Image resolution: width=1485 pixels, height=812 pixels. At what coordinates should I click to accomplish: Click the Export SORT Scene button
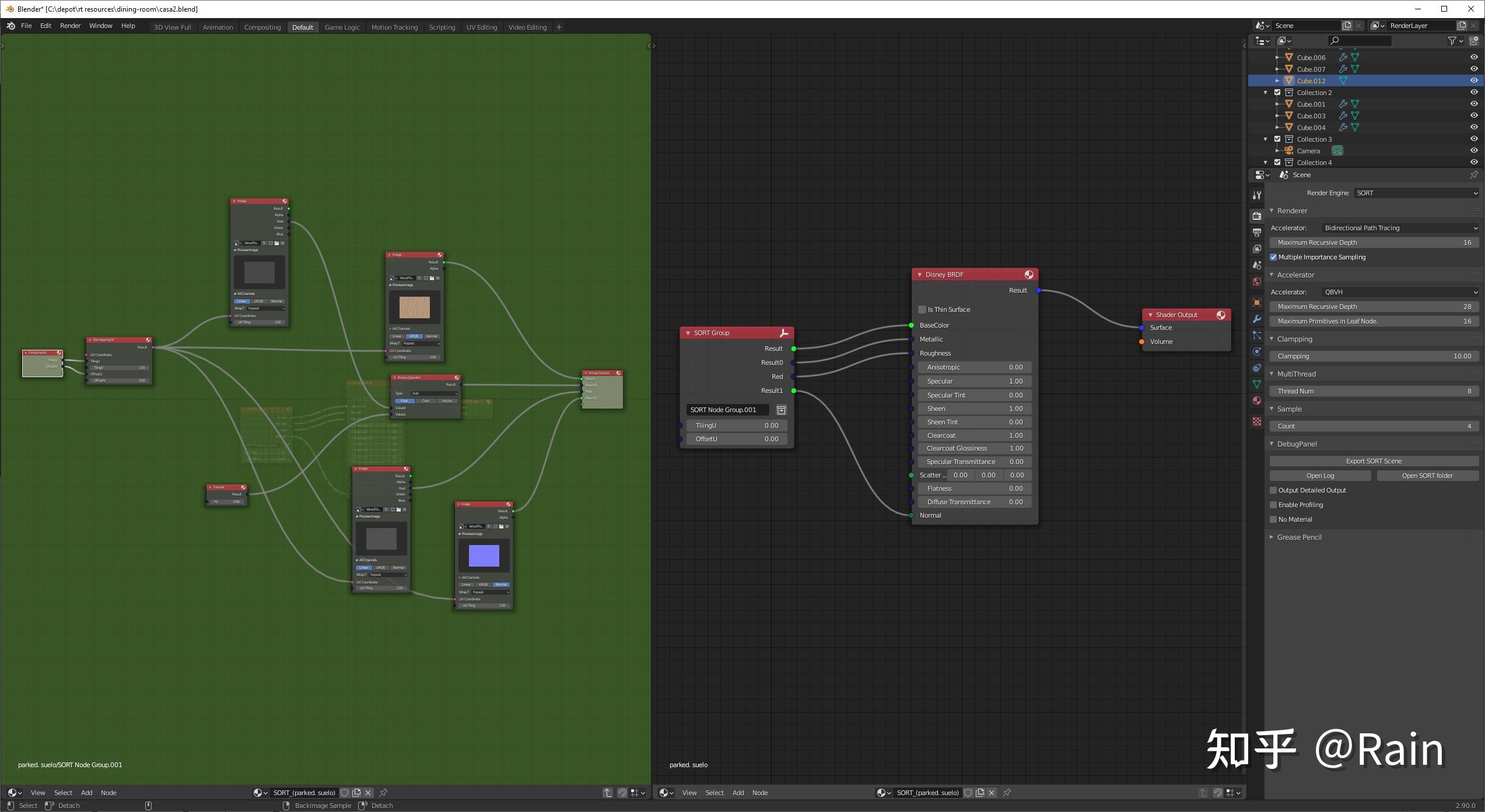1374,461
